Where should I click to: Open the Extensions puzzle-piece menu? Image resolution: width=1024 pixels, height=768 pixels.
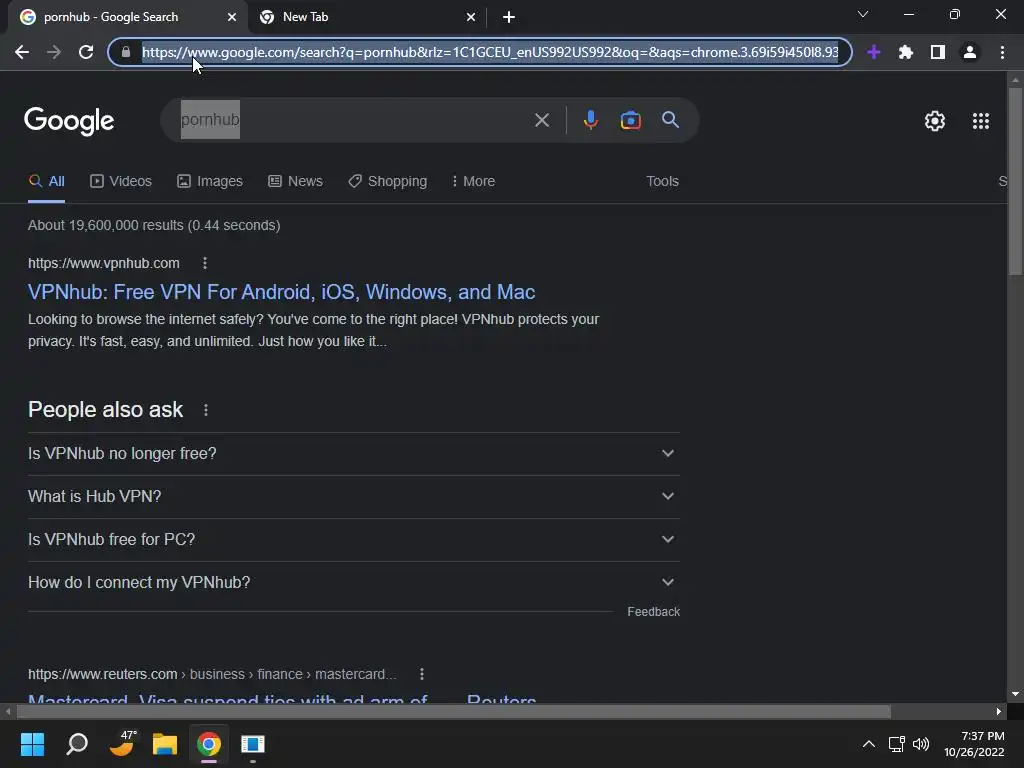(906, 52)
